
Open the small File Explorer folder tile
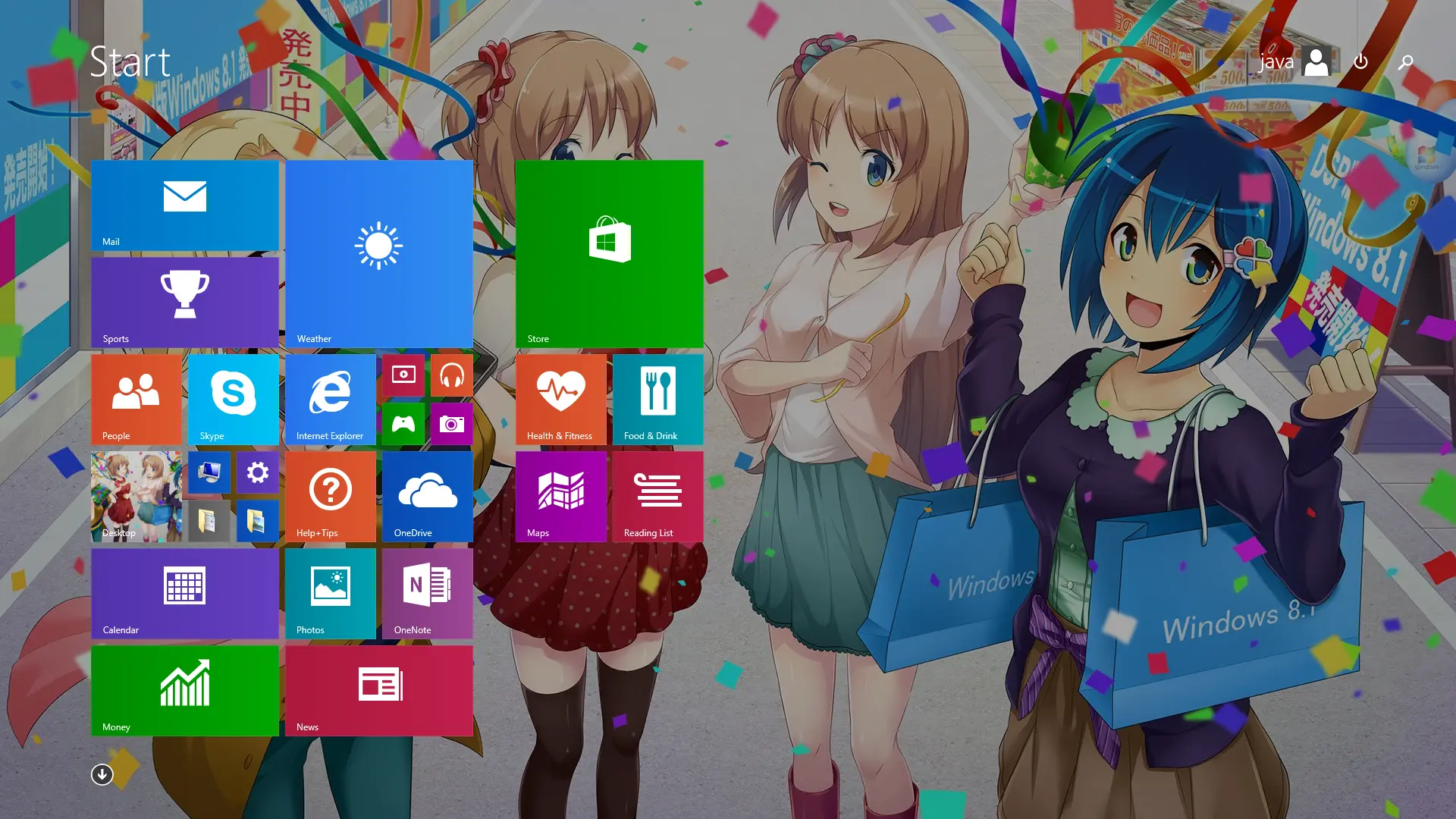(x=258, y=520)
